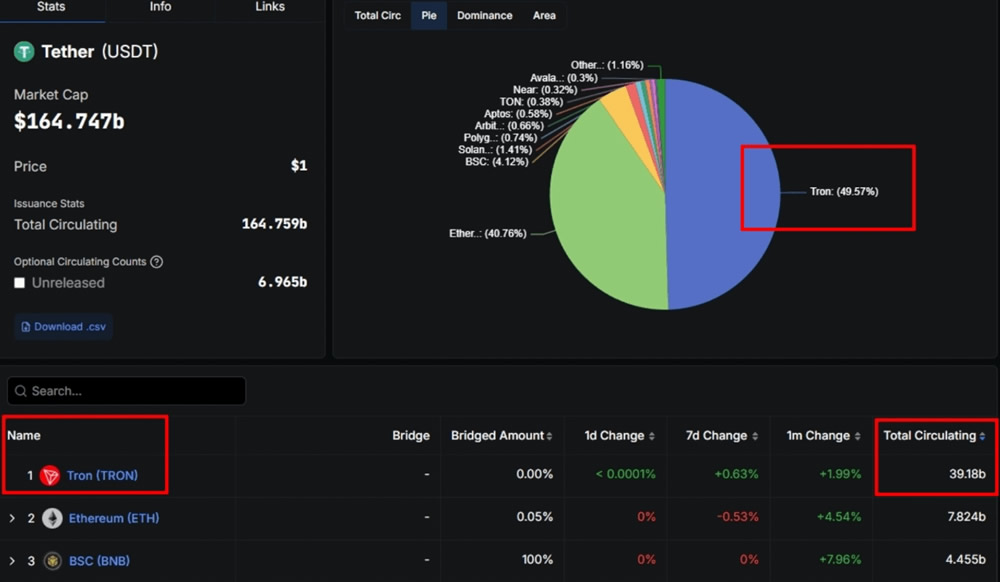Focus the Search input field
The height and width of the screenshot is (582, 1000).
pos(126,391)
